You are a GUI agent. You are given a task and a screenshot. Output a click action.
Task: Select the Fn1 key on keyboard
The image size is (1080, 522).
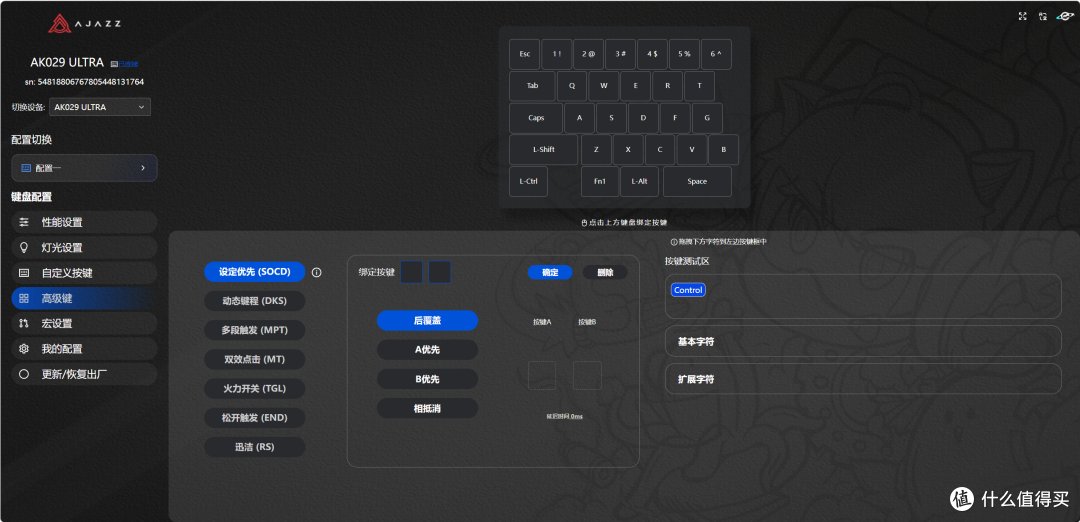(x=599, y=181)
